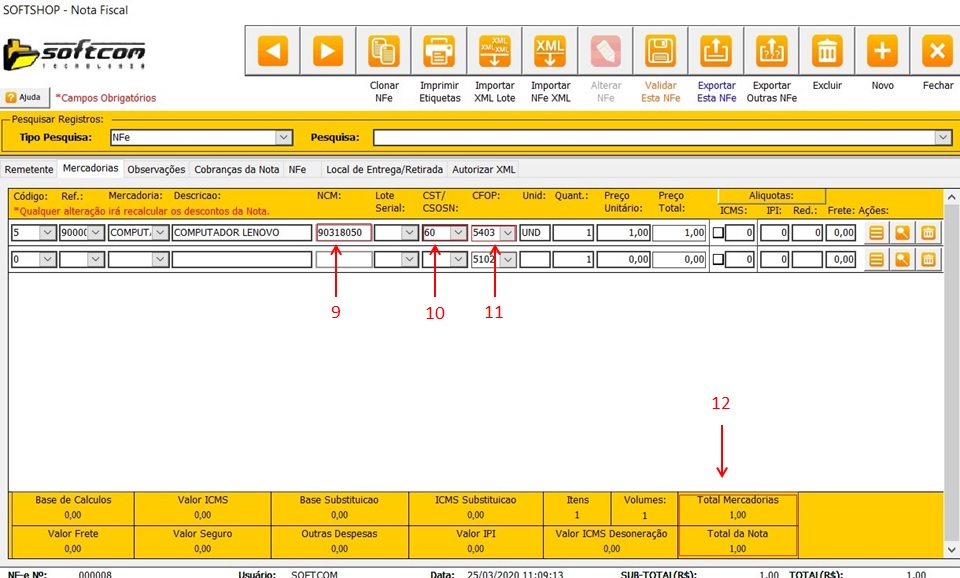Toggle ICMS checkbox in the second item row
This screenshot has height=578, width=960.
click(718, 260)
